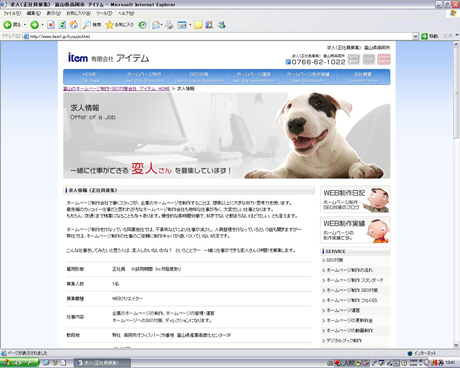Click the item アイテム company logo
Image resolution: width=460 pixels, height=368 pixels.
point(108,58)
